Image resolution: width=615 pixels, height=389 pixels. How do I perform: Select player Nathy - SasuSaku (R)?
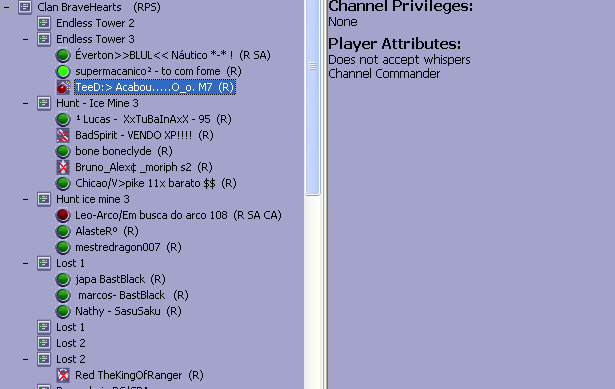click(x=128, y=311)
